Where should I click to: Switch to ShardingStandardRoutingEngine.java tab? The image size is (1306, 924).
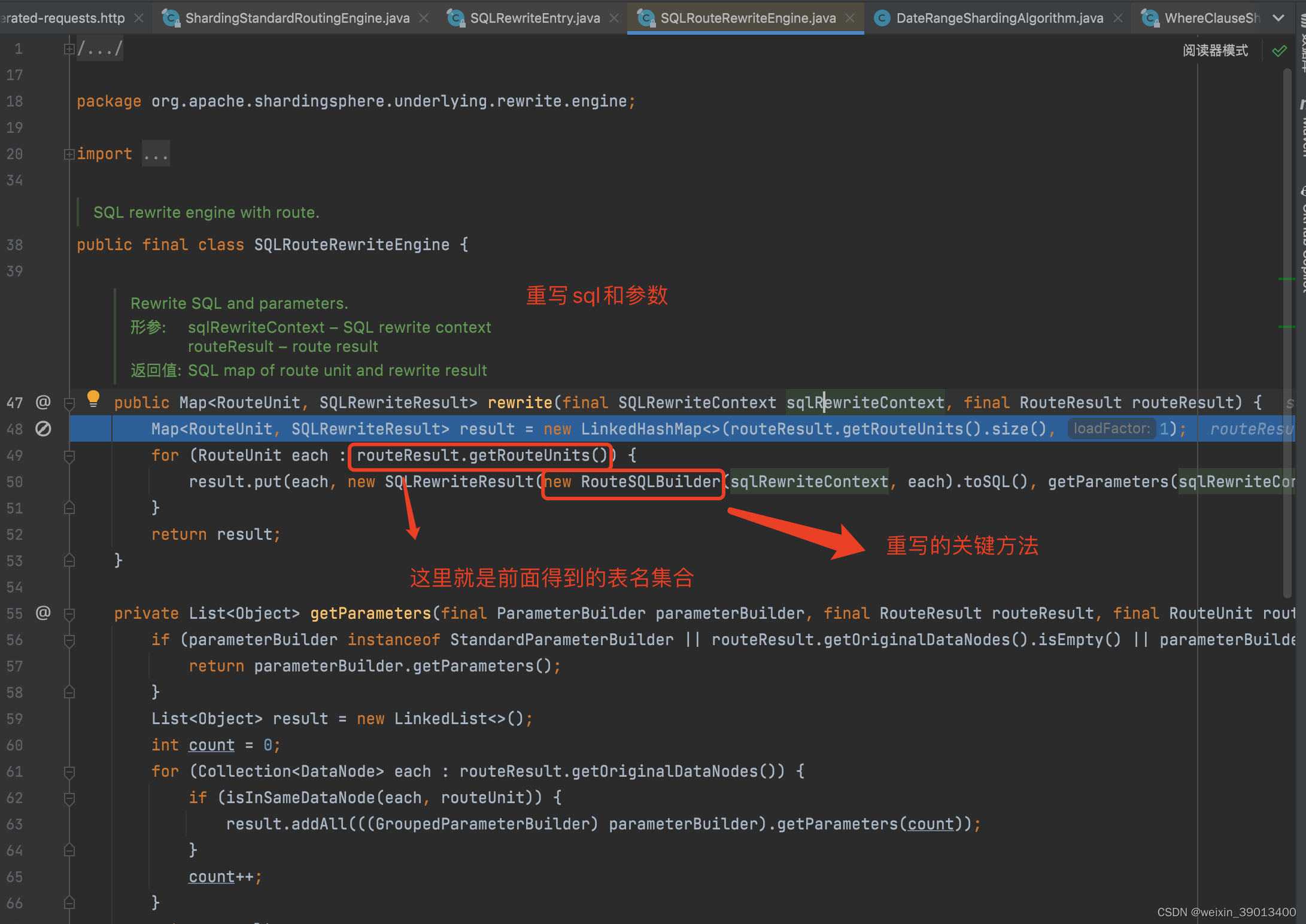point(297,18)
